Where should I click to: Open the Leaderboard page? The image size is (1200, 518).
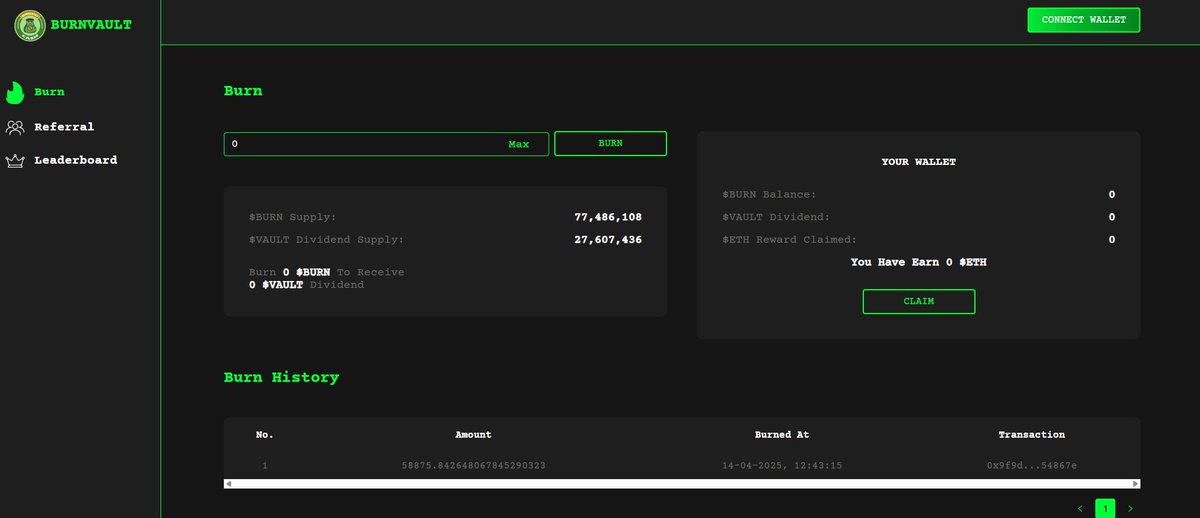(x=76, y=160)
